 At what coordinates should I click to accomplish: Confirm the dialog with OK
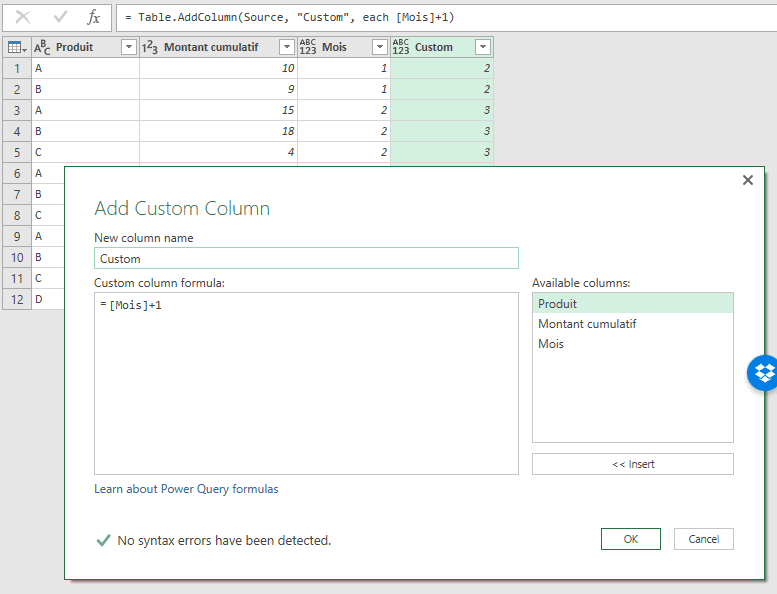(630, 539)
